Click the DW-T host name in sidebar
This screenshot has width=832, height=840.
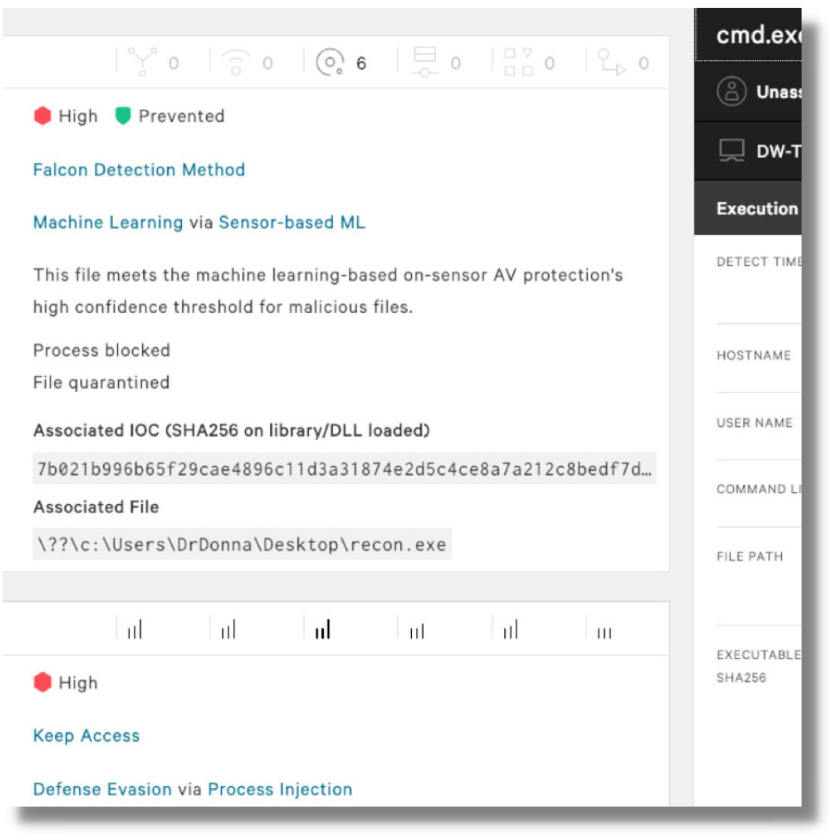(x=779, y=151)
